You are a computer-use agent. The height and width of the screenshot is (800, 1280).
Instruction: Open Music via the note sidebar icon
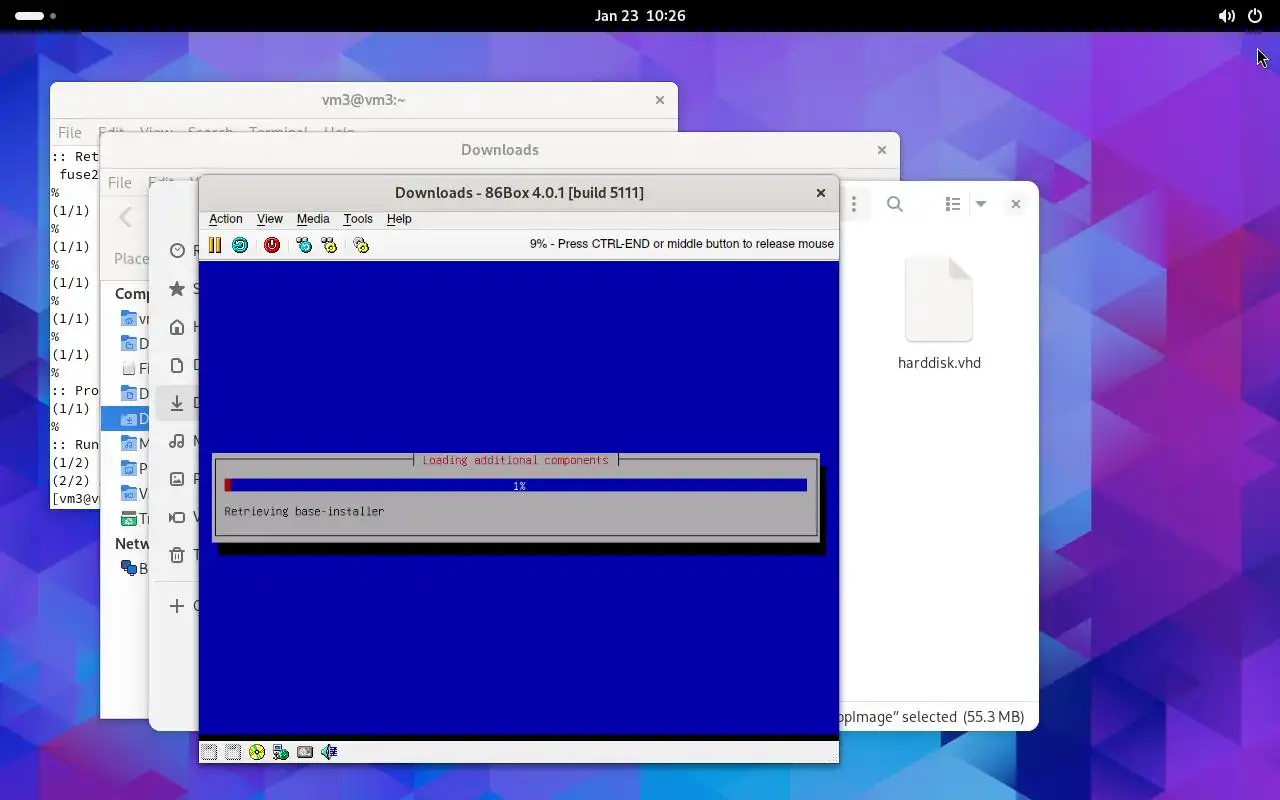tap(177, 441)
